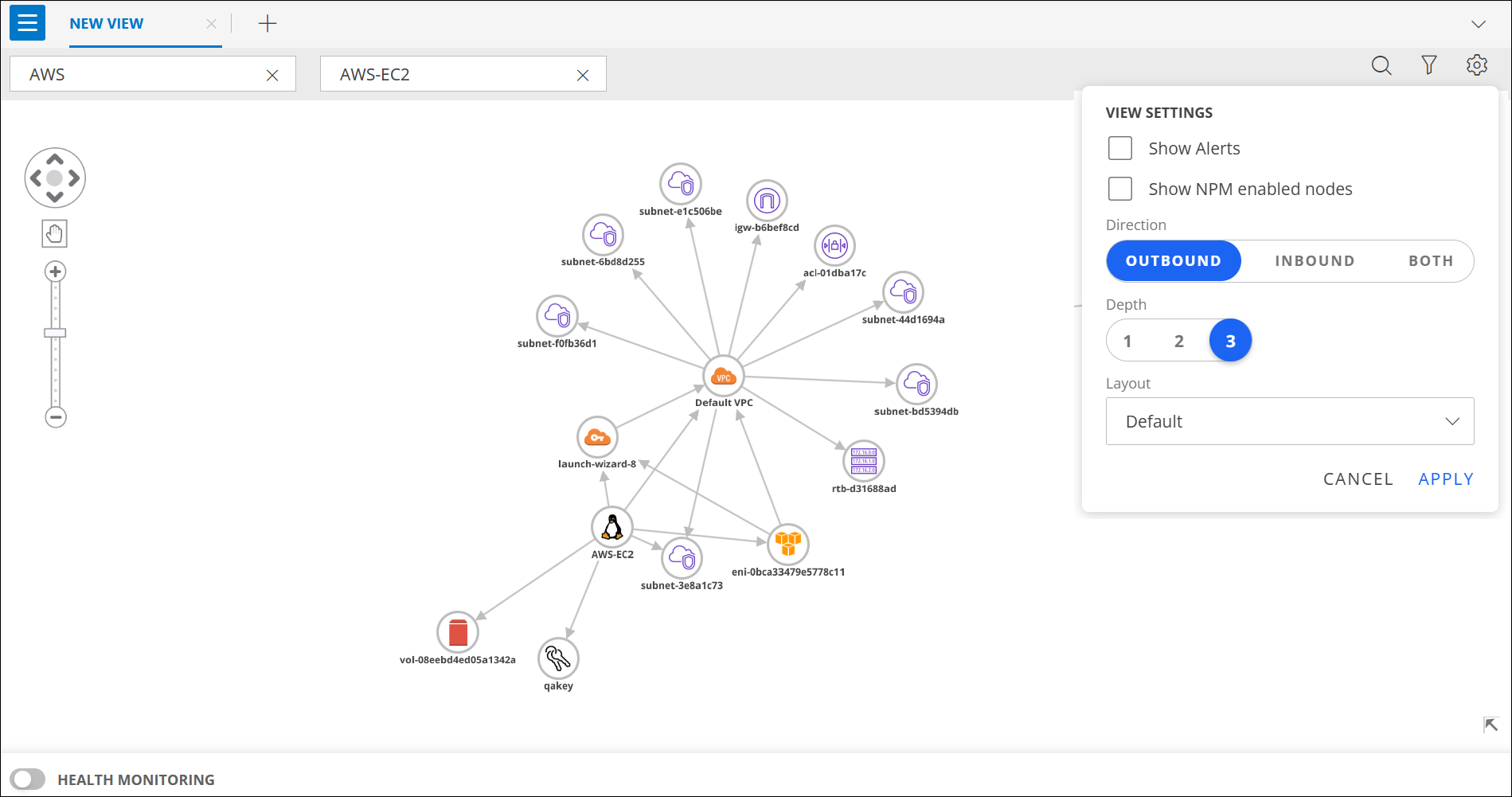
Task: Enable the Show Alerts checkbox
Action: click(x=1120, y=148)
